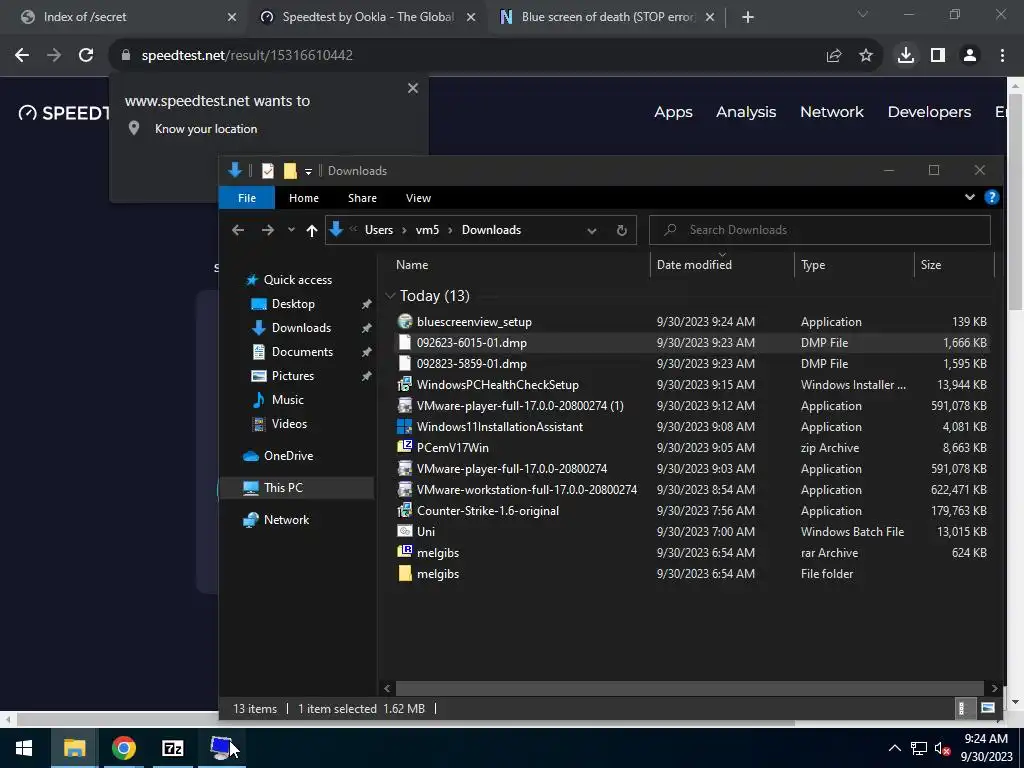This screenshot has width=1024, height=768.
Task: Switch to details view layout icon
Action: 961,708
